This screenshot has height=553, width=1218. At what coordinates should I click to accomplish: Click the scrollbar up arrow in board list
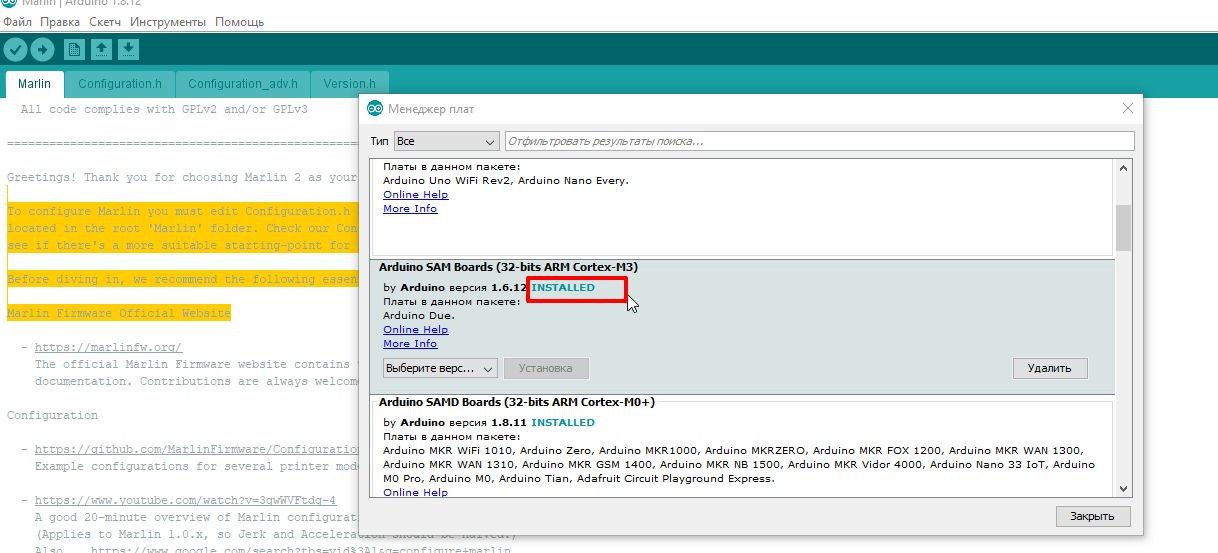point(1123,168)
